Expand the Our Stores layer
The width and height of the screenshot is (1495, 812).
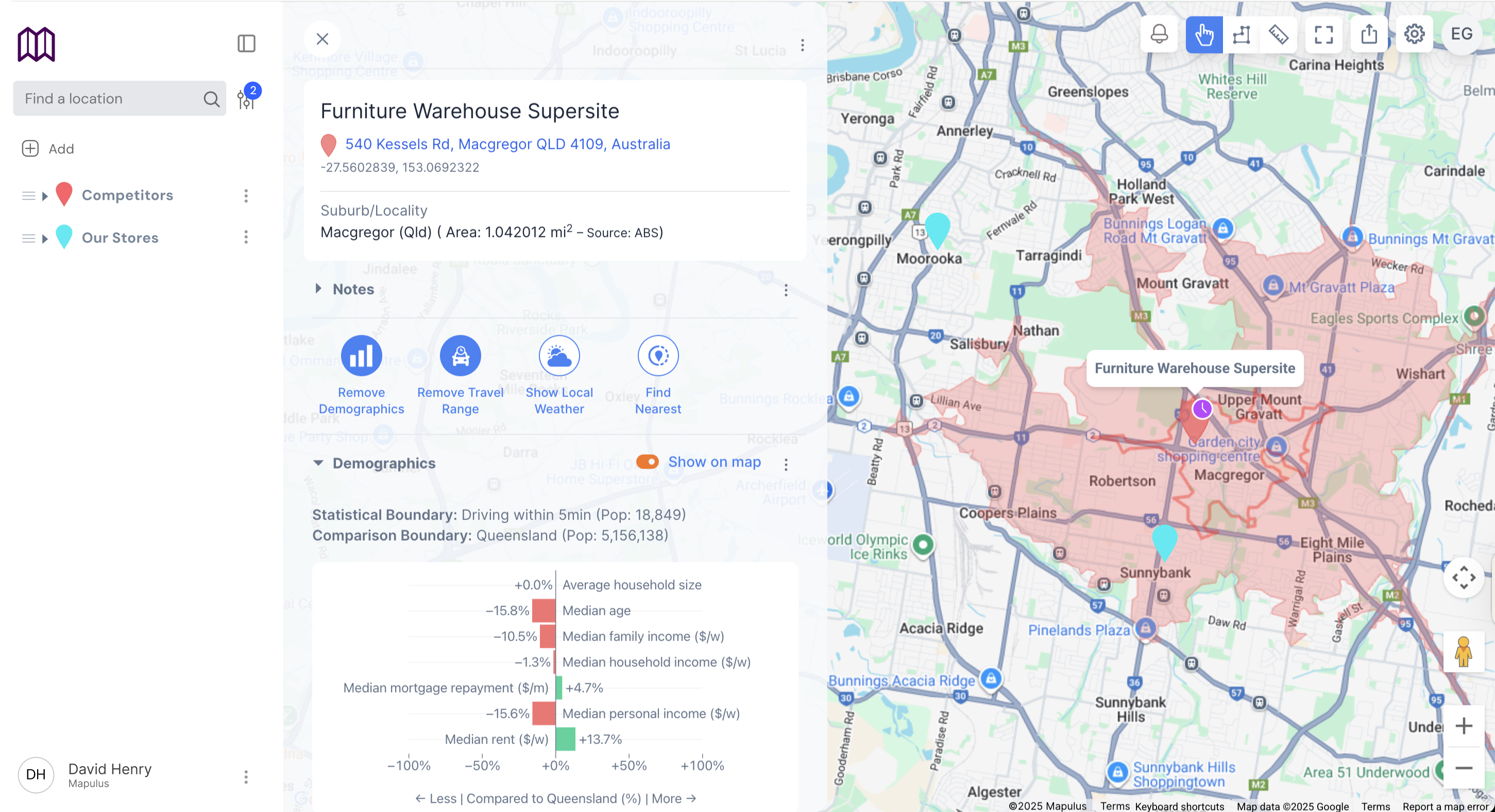(x=45, y=238)
